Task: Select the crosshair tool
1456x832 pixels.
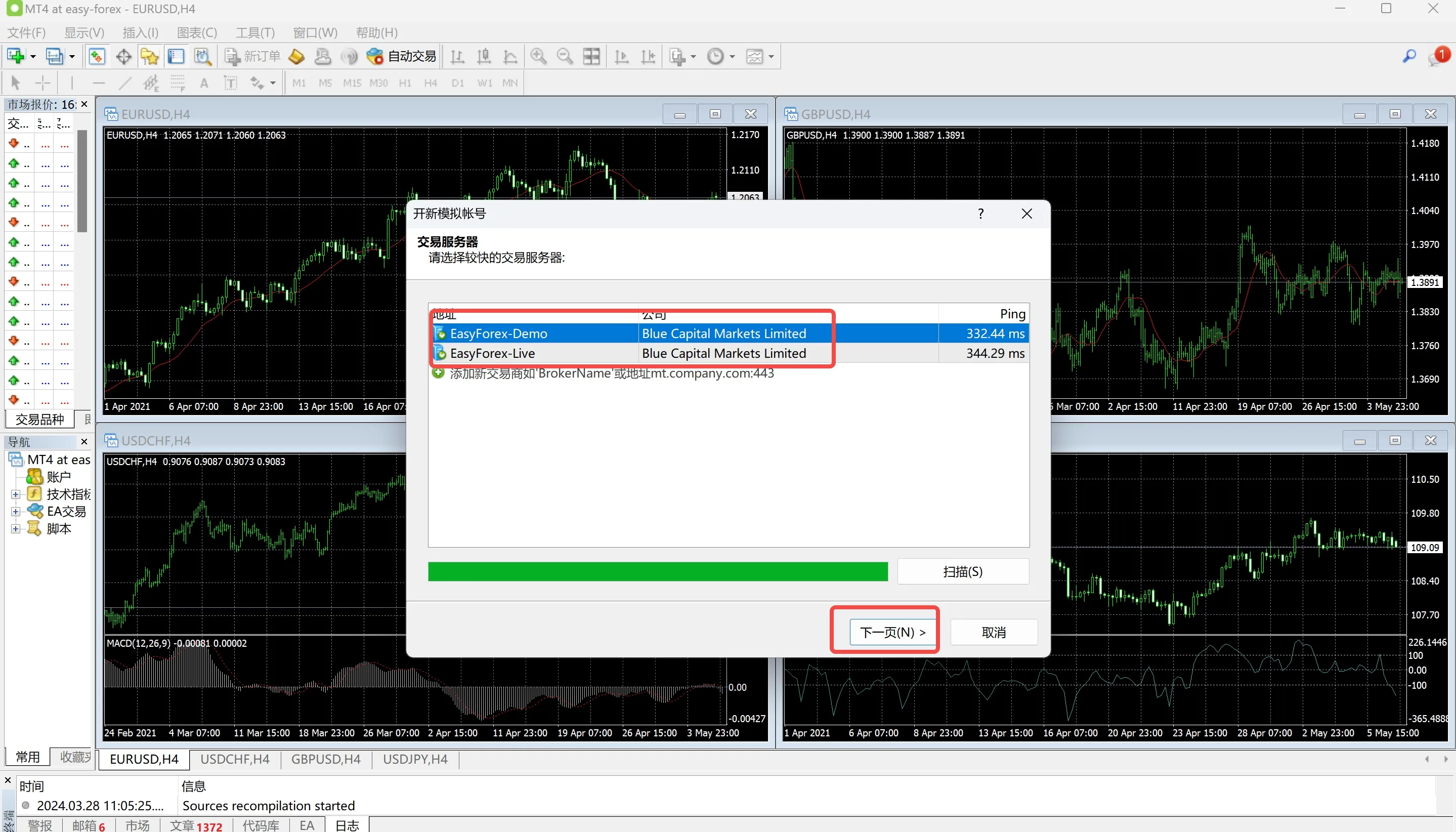Action: click(43, 84)
